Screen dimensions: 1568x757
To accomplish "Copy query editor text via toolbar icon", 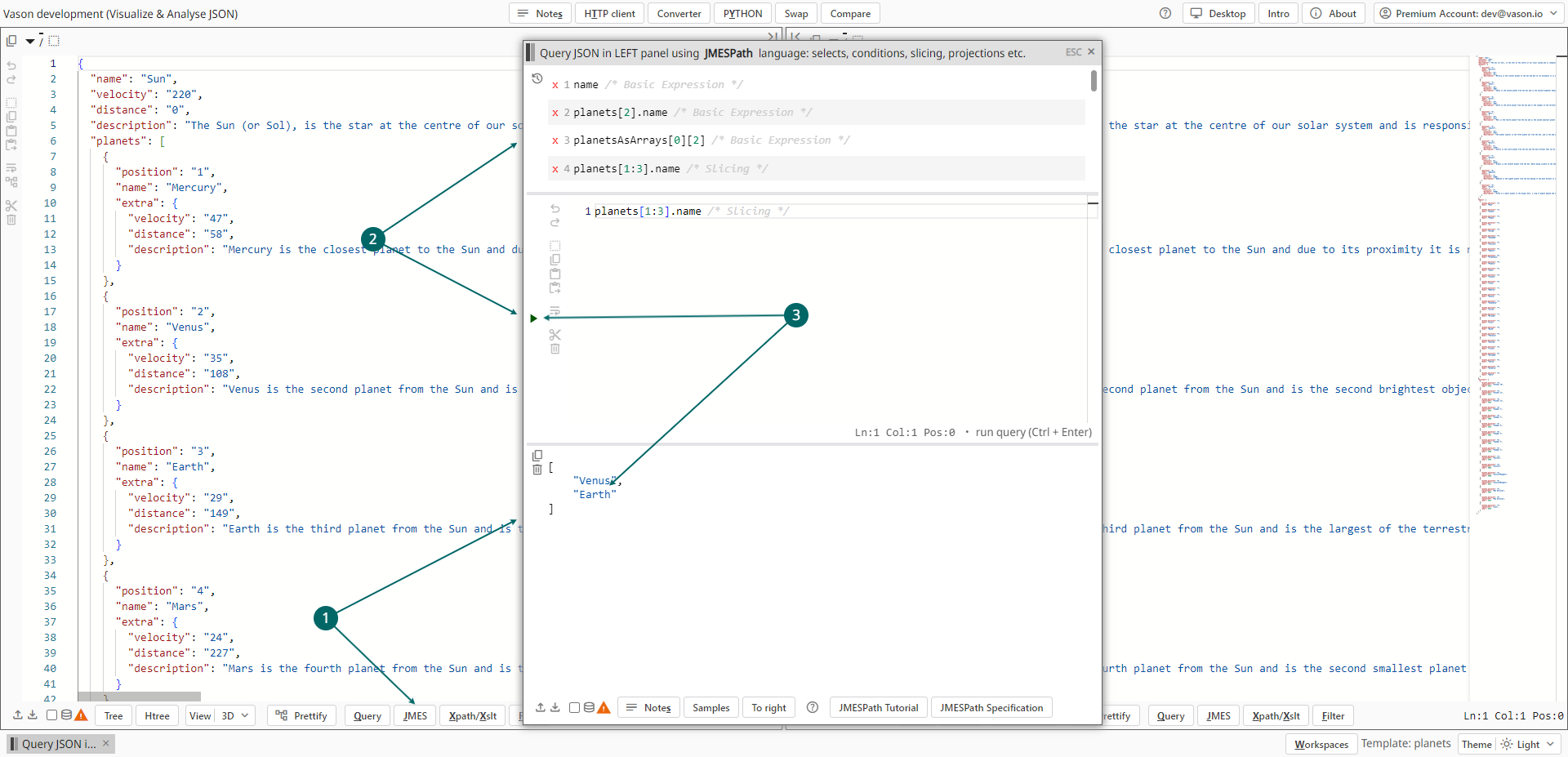I will [x=555, y=260].
